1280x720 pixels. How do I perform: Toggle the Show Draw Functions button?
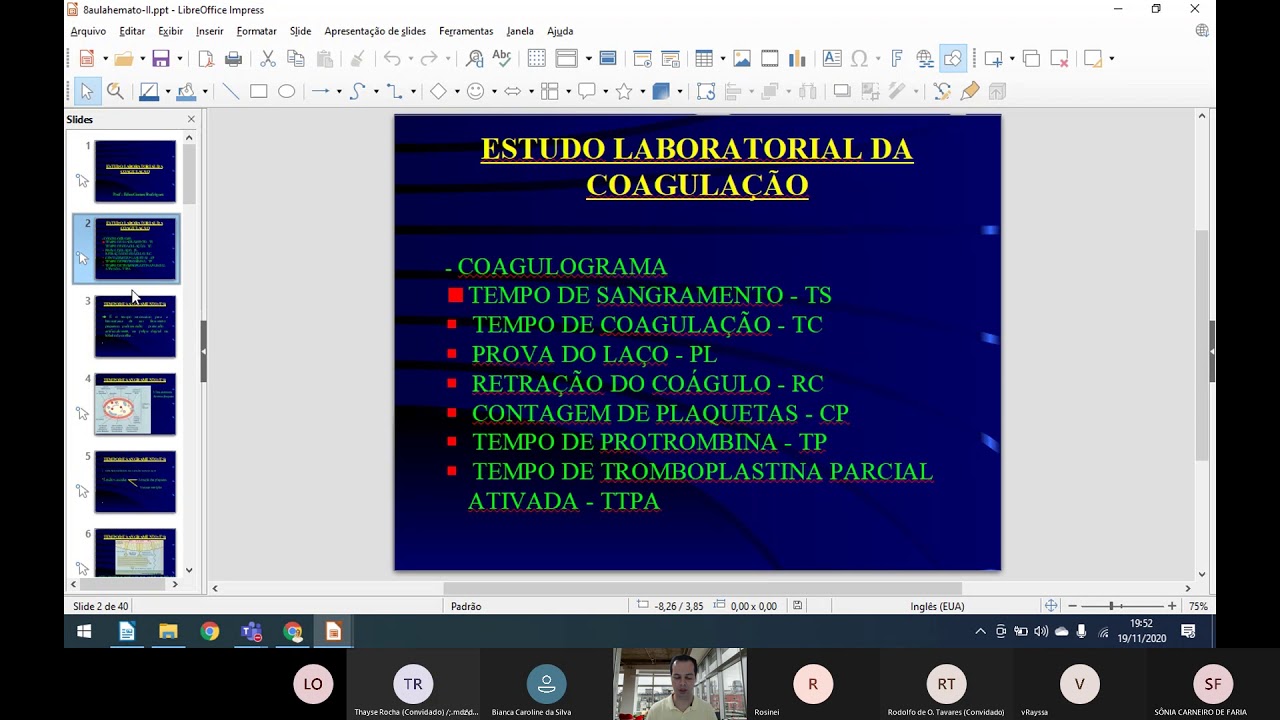point(952,59)
